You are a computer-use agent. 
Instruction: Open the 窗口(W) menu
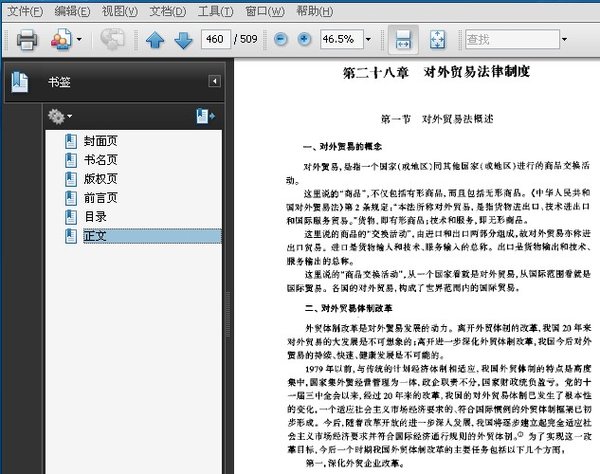click(x=265, y=11)
